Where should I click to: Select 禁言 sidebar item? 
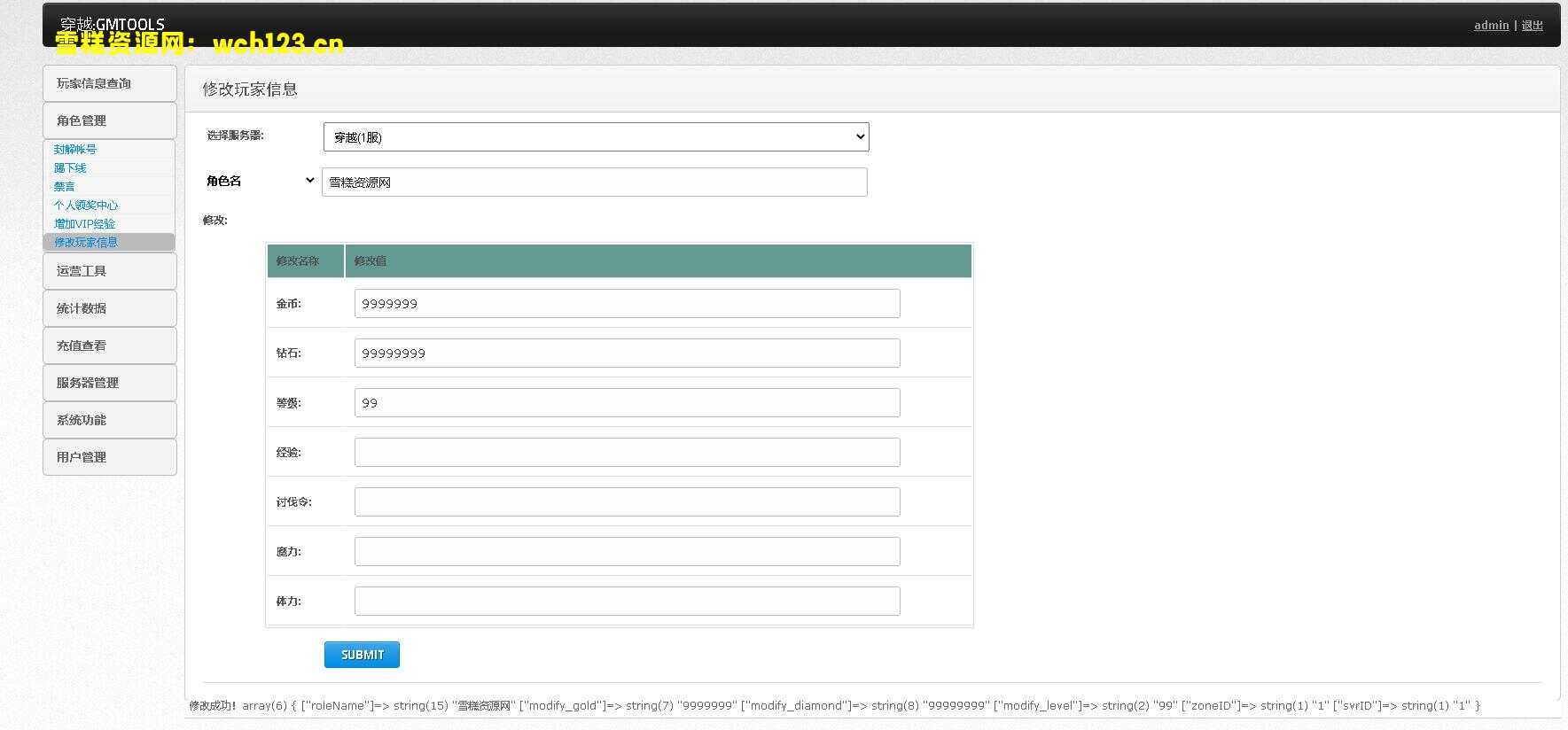(65, 187)
